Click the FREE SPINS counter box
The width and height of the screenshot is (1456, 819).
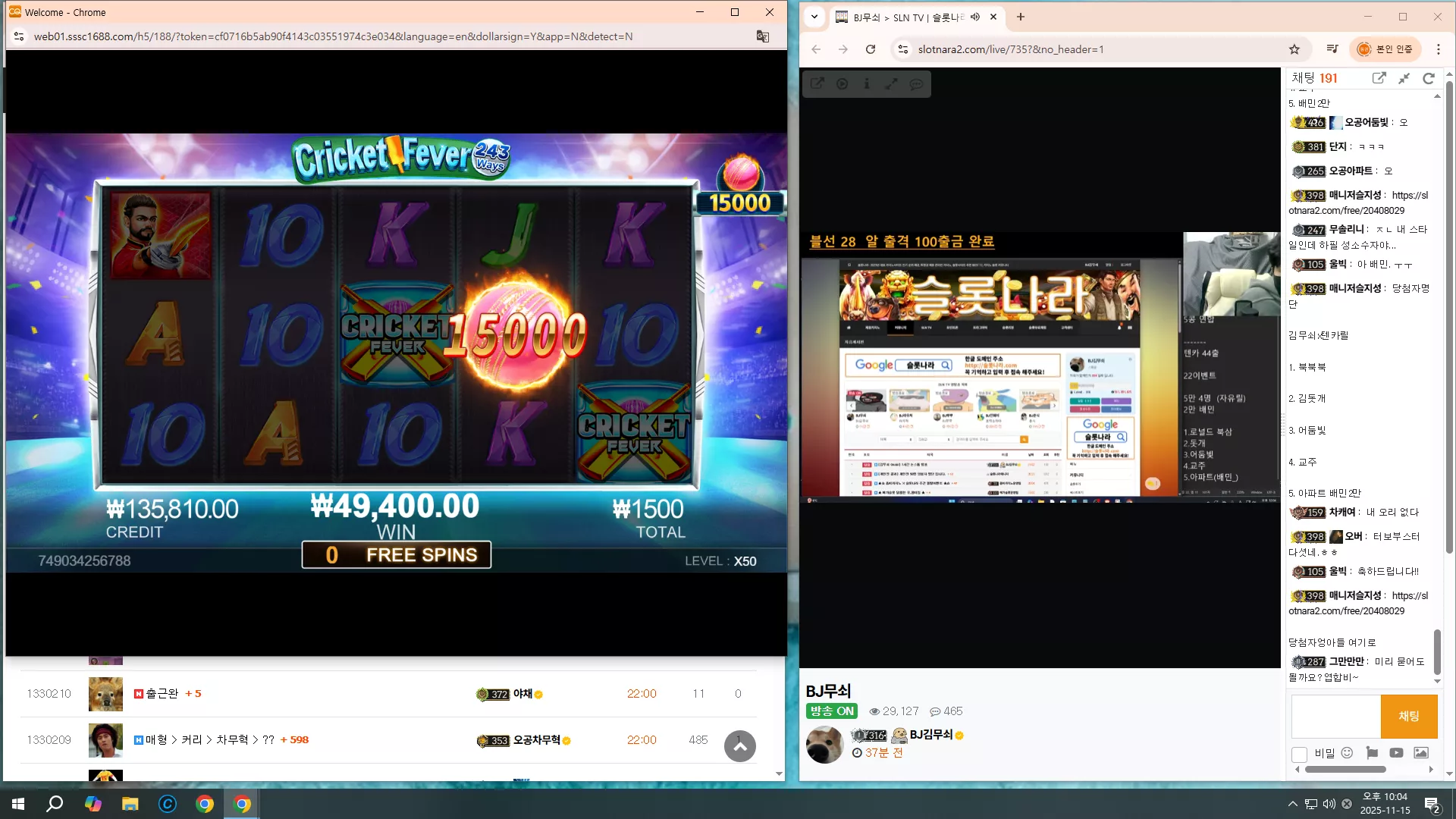click(397, 555)
